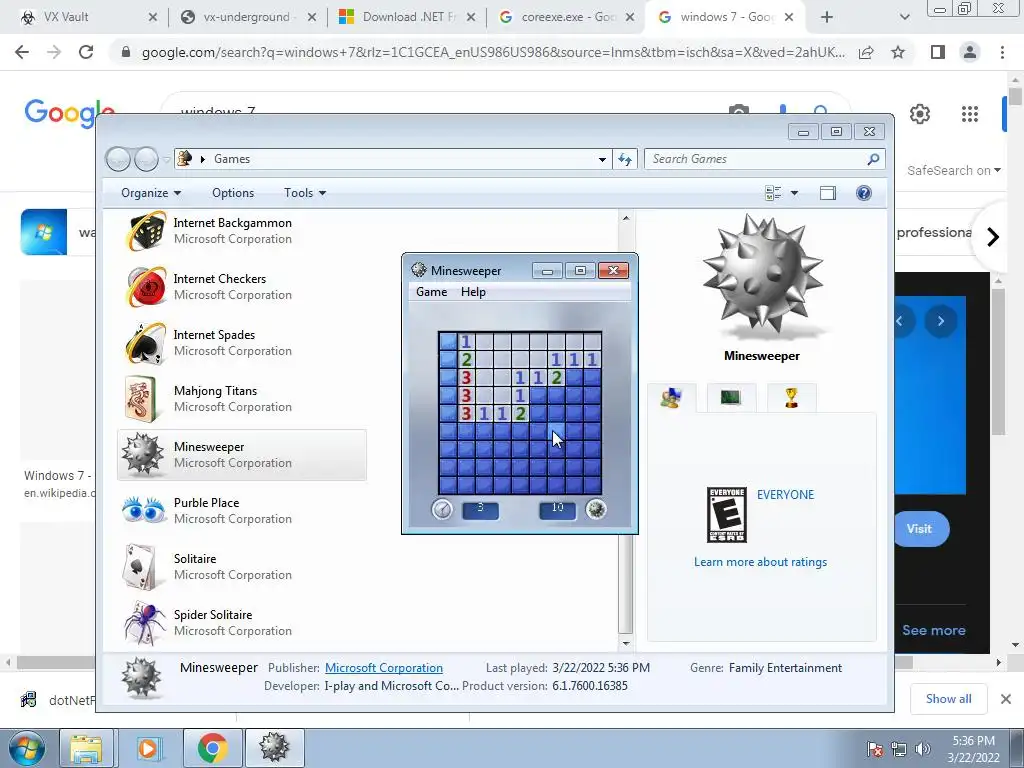Open Chrome tab search chevron
The image size is (1024, 768).
(904, 17)
